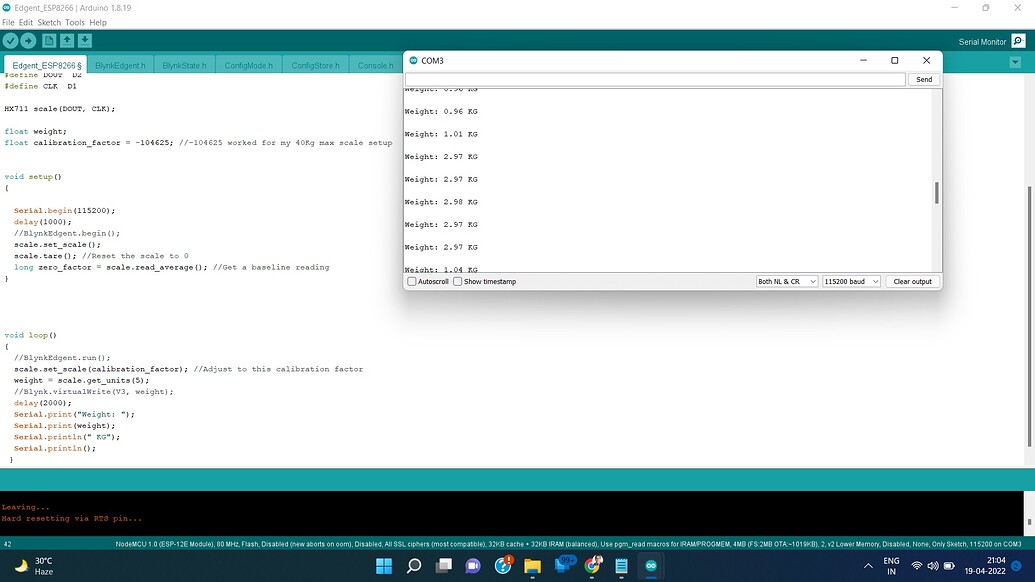Click the Save sketch toolbar icon

85,41
